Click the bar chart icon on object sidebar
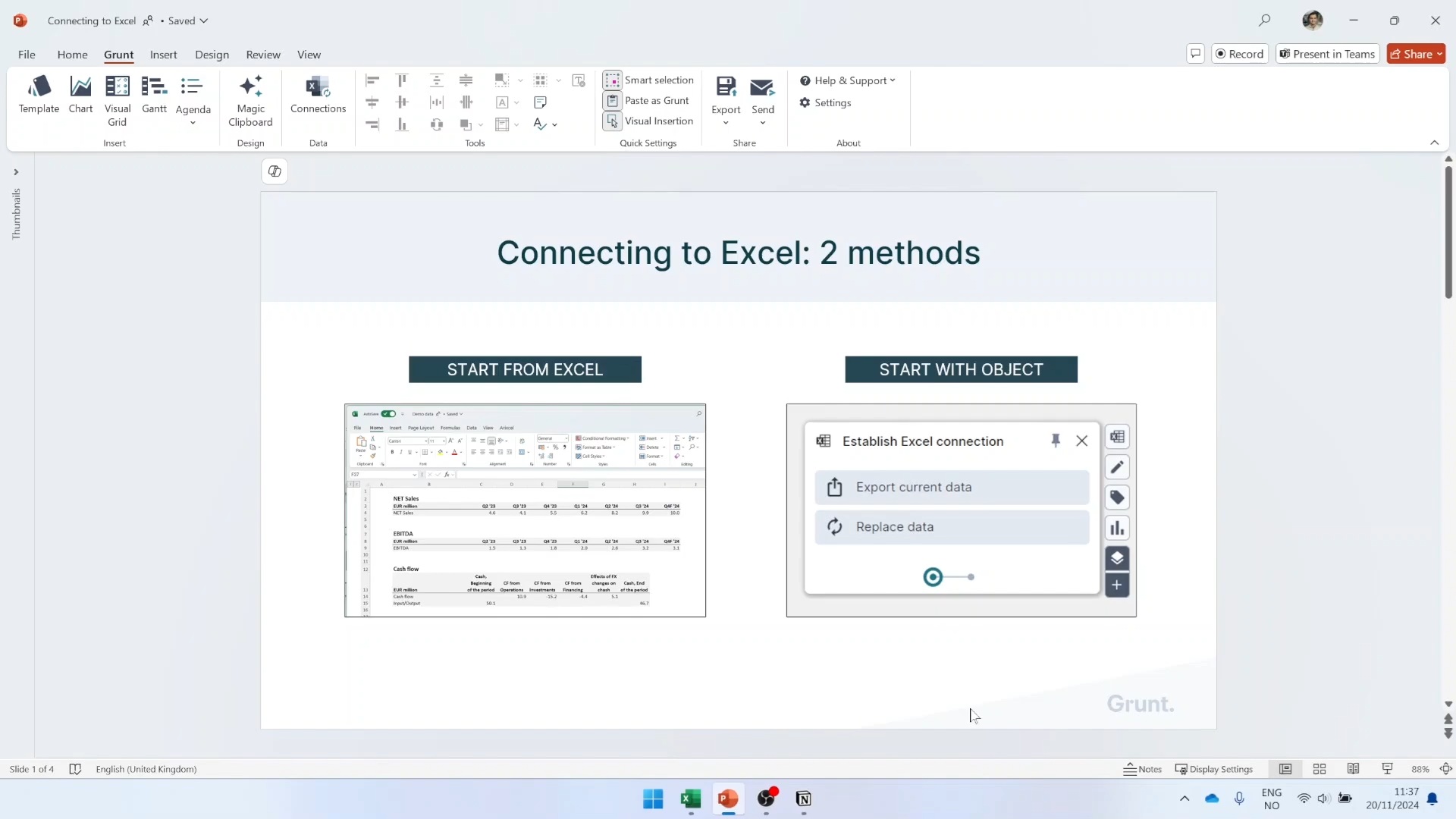Image resolution: width=1456 pixels, height=819 pixels. (1117, 528)
